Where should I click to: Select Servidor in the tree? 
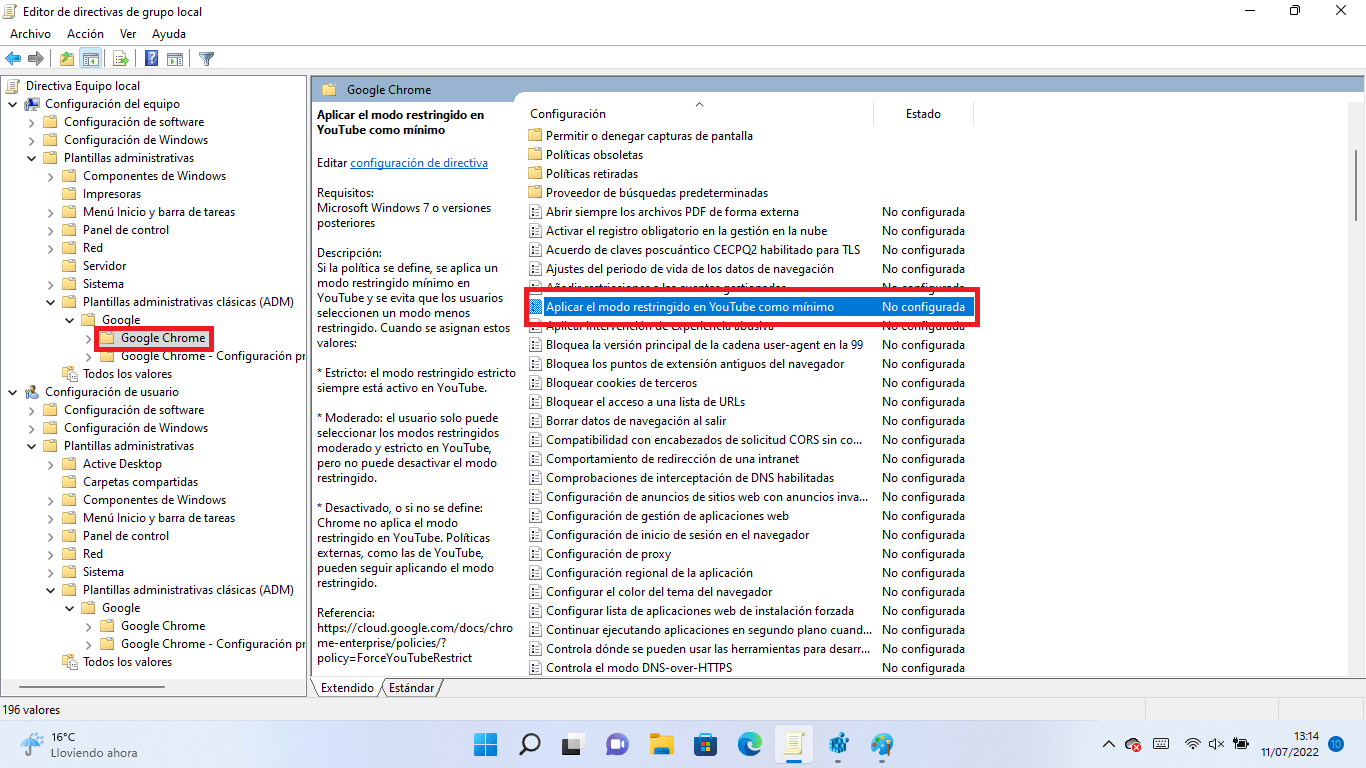click(105, 266)
